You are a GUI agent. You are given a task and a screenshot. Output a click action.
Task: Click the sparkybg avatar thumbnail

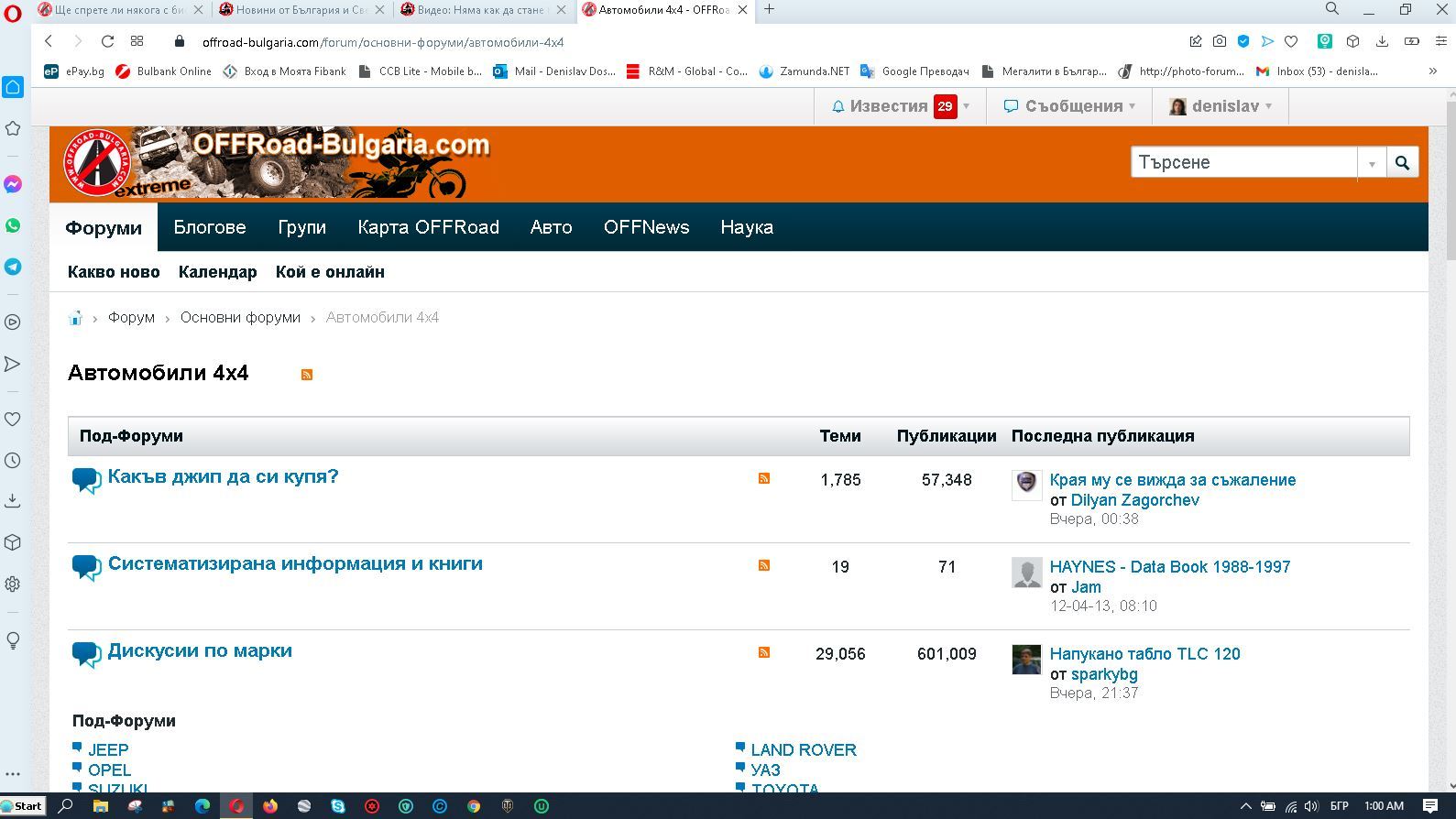coord(1026,660)
